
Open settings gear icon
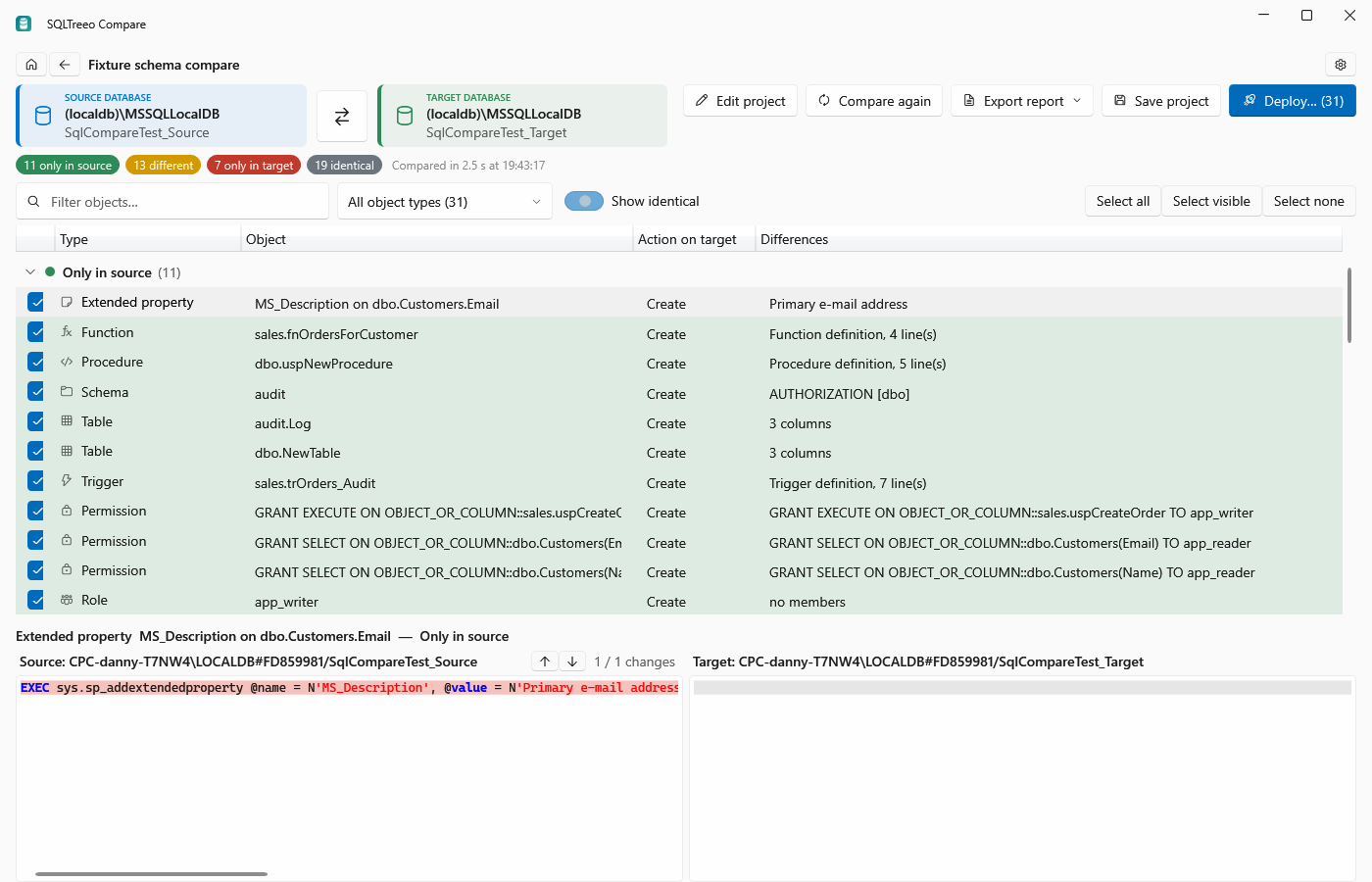pos(1341,65)
